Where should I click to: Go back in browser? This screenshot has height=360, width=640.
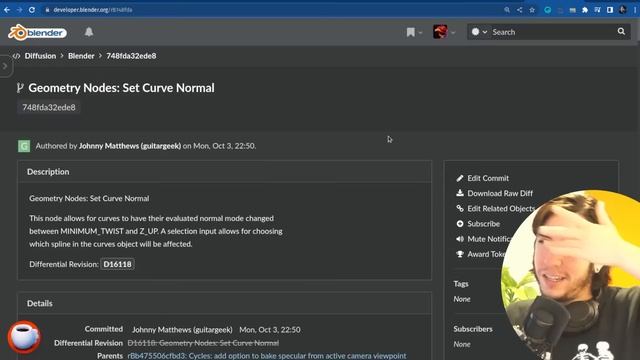coord(7,10)
